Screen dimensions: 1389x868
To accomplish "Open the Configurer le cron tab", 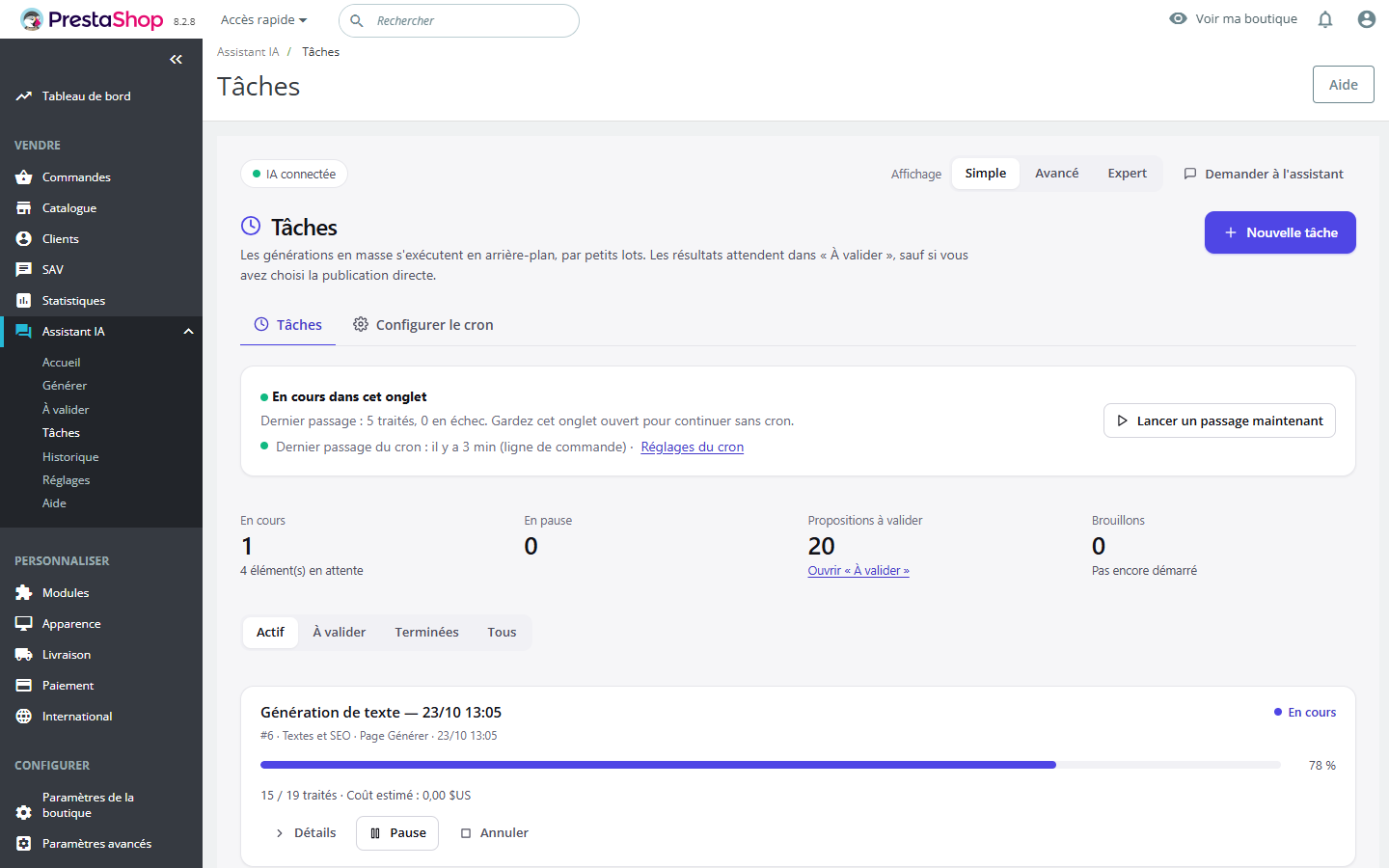I will (x=423, y=325).
